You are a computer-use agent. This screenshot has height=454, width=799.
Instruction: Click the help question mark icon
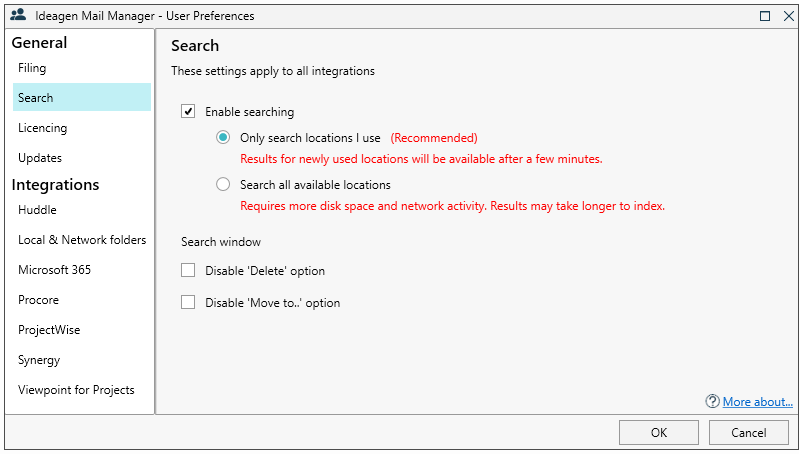coord(712,402)
